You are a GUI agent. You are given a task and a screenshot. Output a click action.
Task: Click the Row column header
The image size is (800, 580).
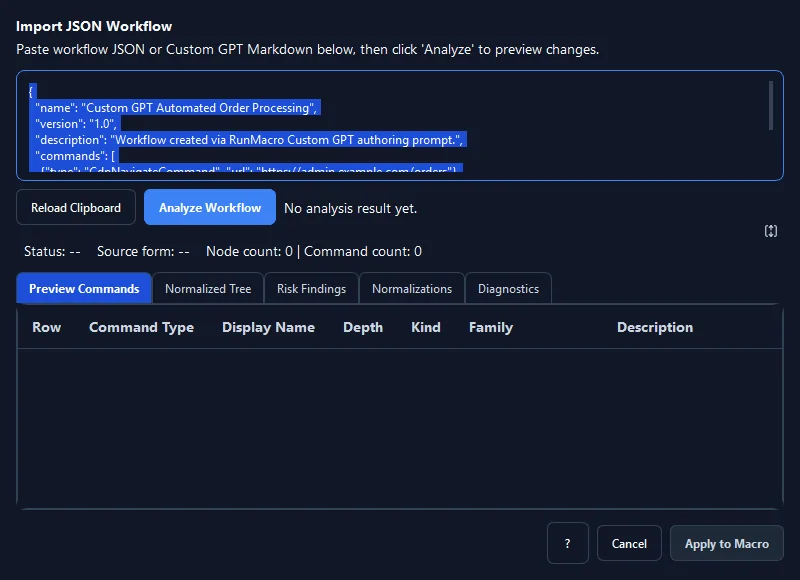coord(46,327)
